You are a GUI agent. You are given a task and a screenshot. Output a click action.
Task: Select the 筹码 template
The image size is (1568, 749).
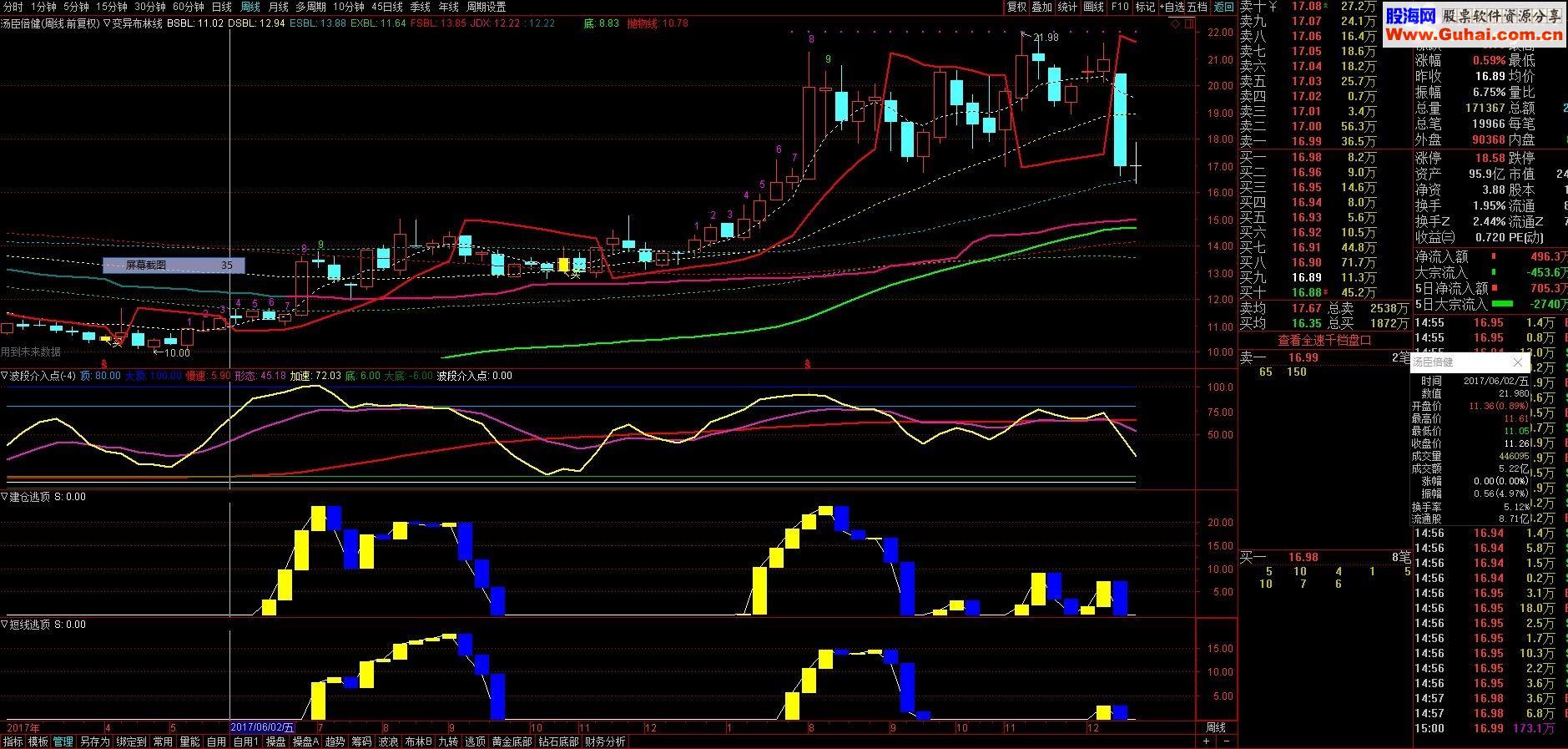pyautogui.click(x=361, y=741)
